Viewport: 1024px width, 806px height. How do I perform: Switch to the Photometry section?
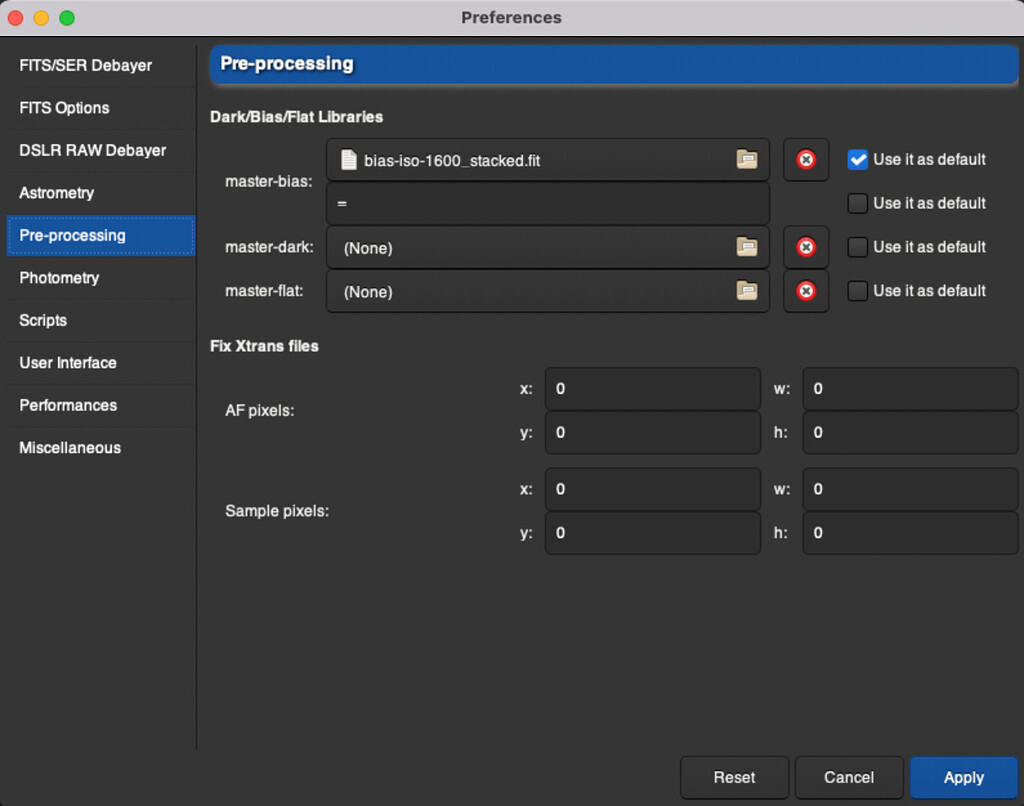point(59,278)
